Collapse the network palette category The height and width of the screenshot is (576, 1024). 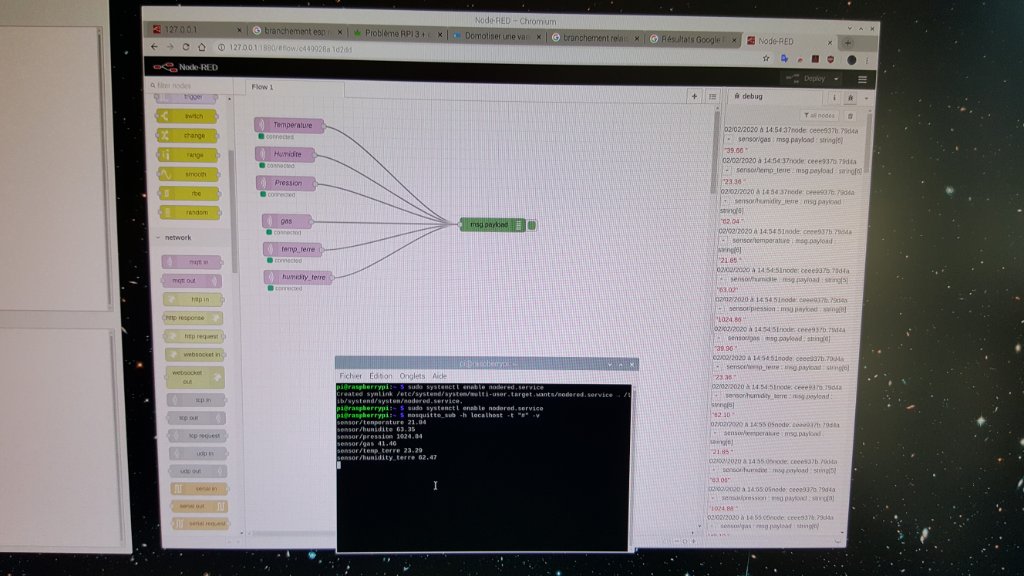pos(159,237)
